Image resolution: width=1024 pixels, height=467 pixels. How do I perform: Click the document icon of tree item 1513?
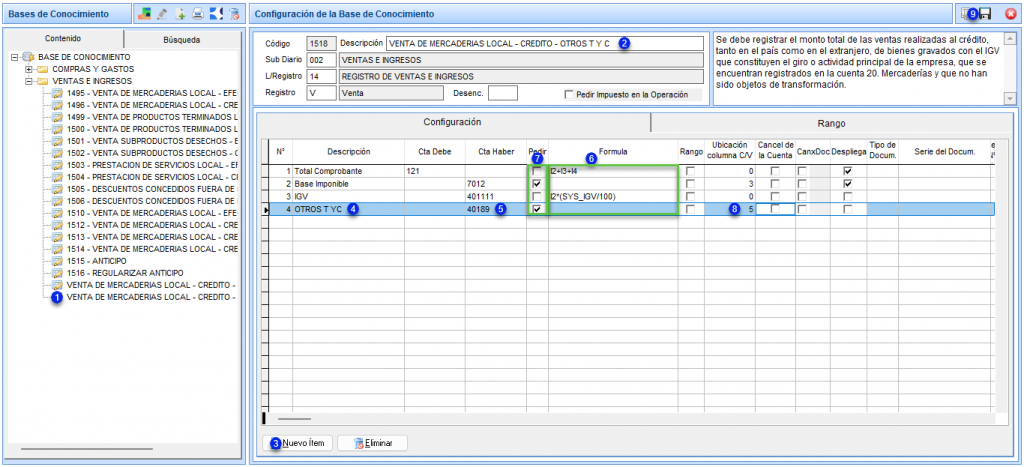tap(57, 237)
